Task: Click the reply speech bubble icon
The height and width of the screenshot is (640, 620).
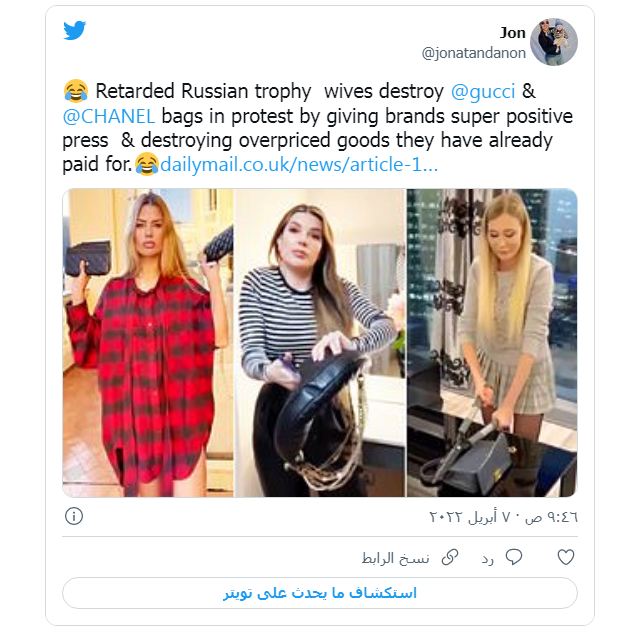Action: tap(513, 557)
